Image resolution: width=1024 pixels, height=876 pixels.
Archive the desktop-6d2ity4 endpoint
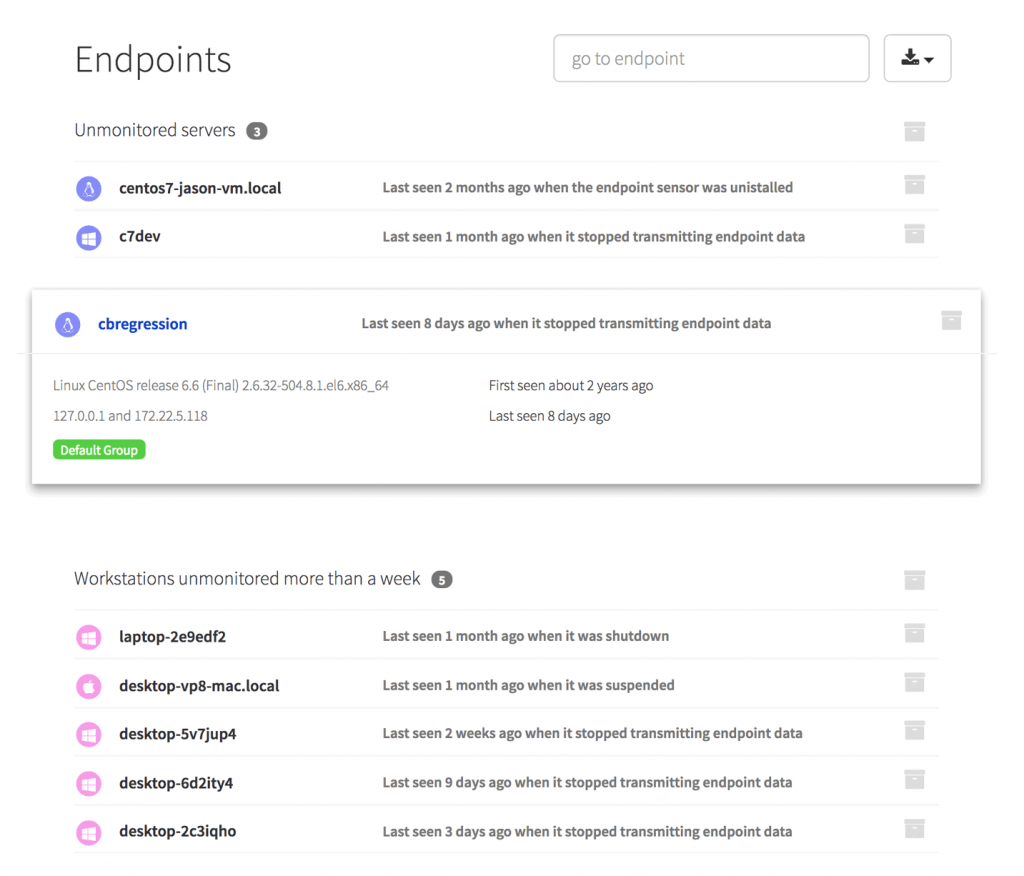pos(914,780)
